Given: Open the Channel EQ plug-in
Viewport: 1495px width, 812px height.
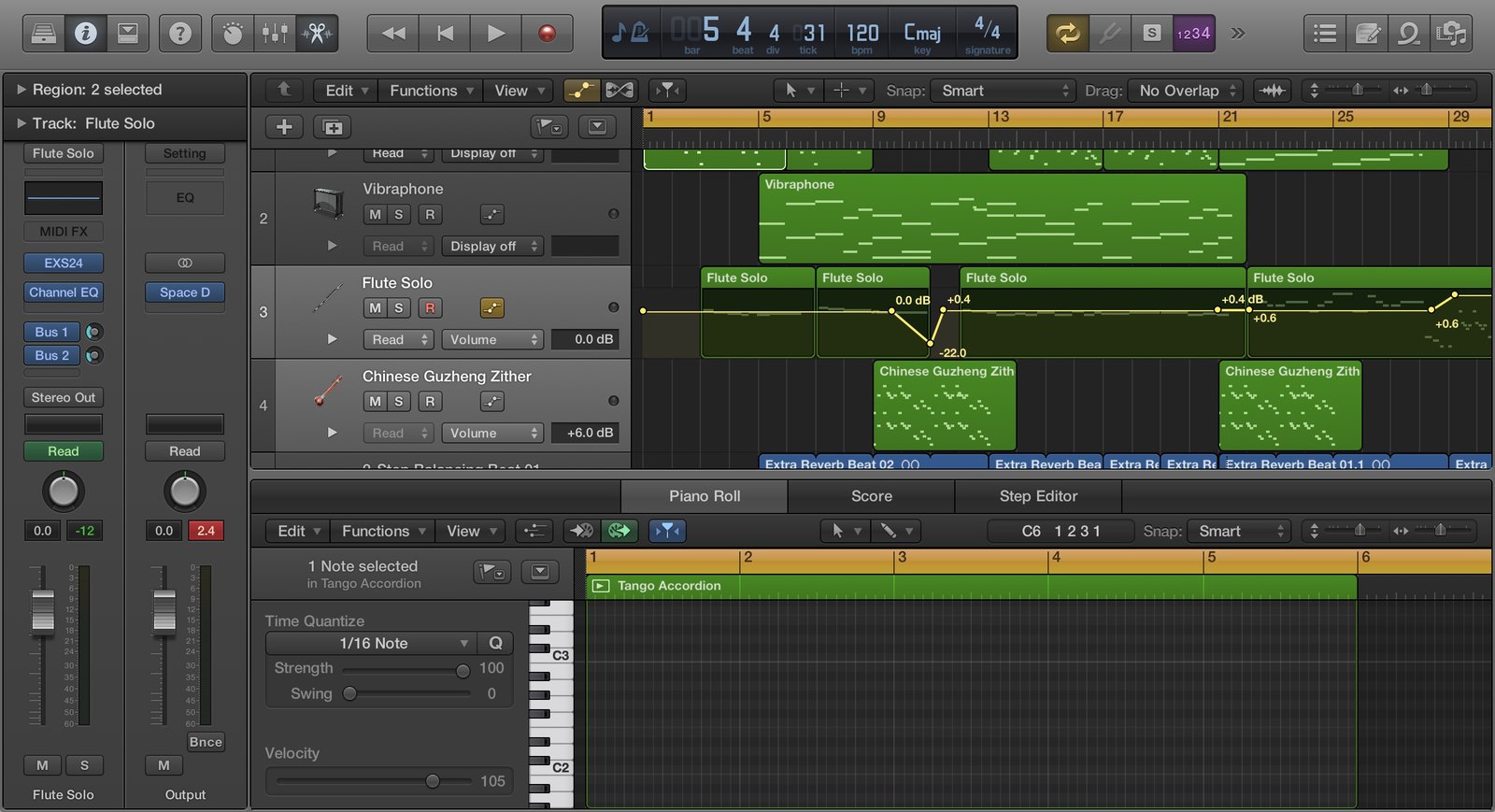Looking at the screenshot, I should click(x=64, y=292).
